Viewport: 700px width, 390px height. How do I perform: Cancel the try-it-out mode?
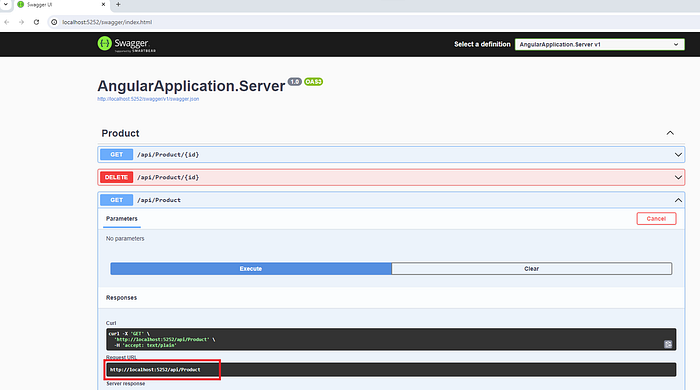click(x=656, y=219)
